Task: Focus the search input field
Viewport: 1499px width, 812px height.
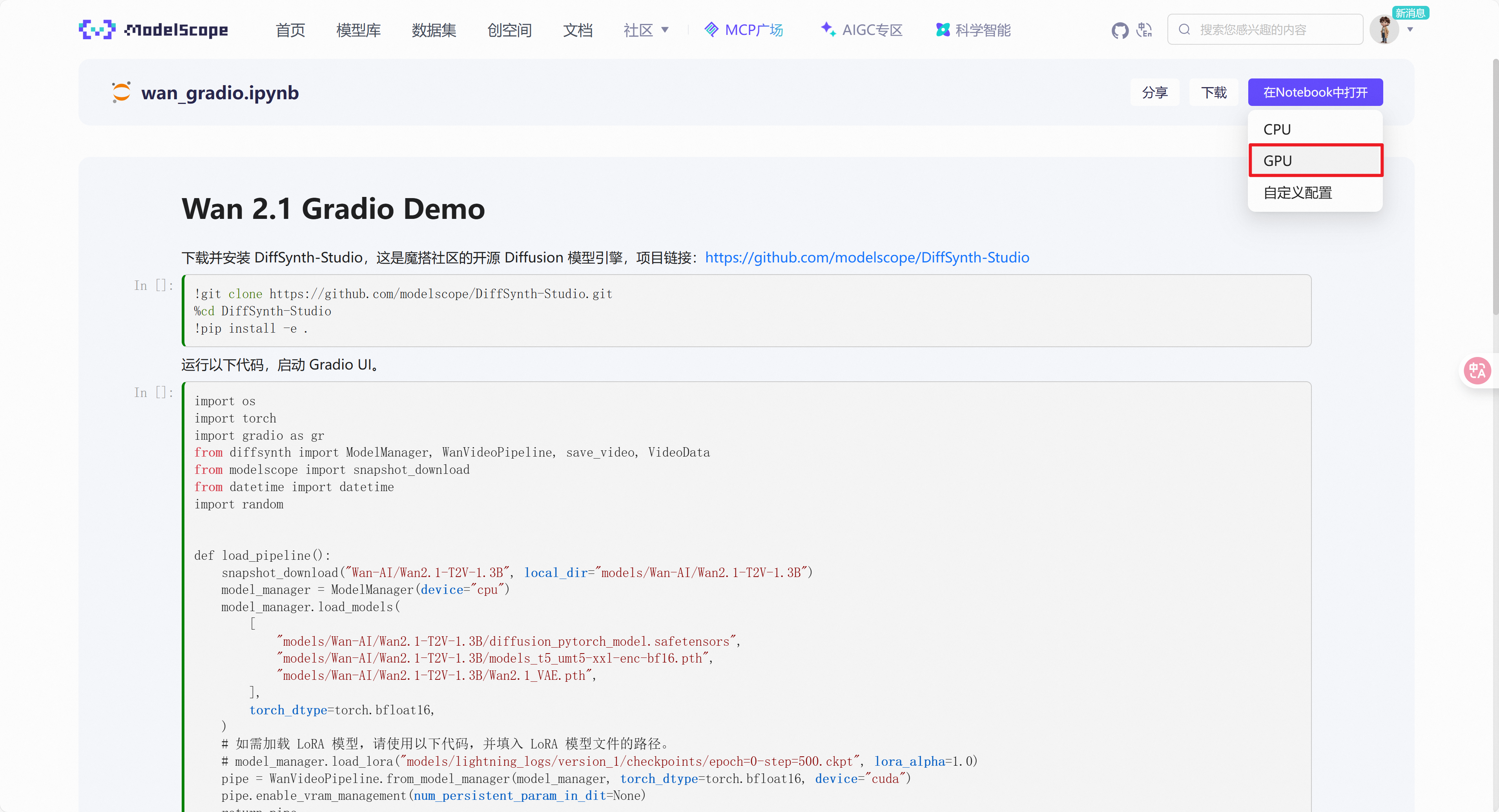Action: 1275,30
